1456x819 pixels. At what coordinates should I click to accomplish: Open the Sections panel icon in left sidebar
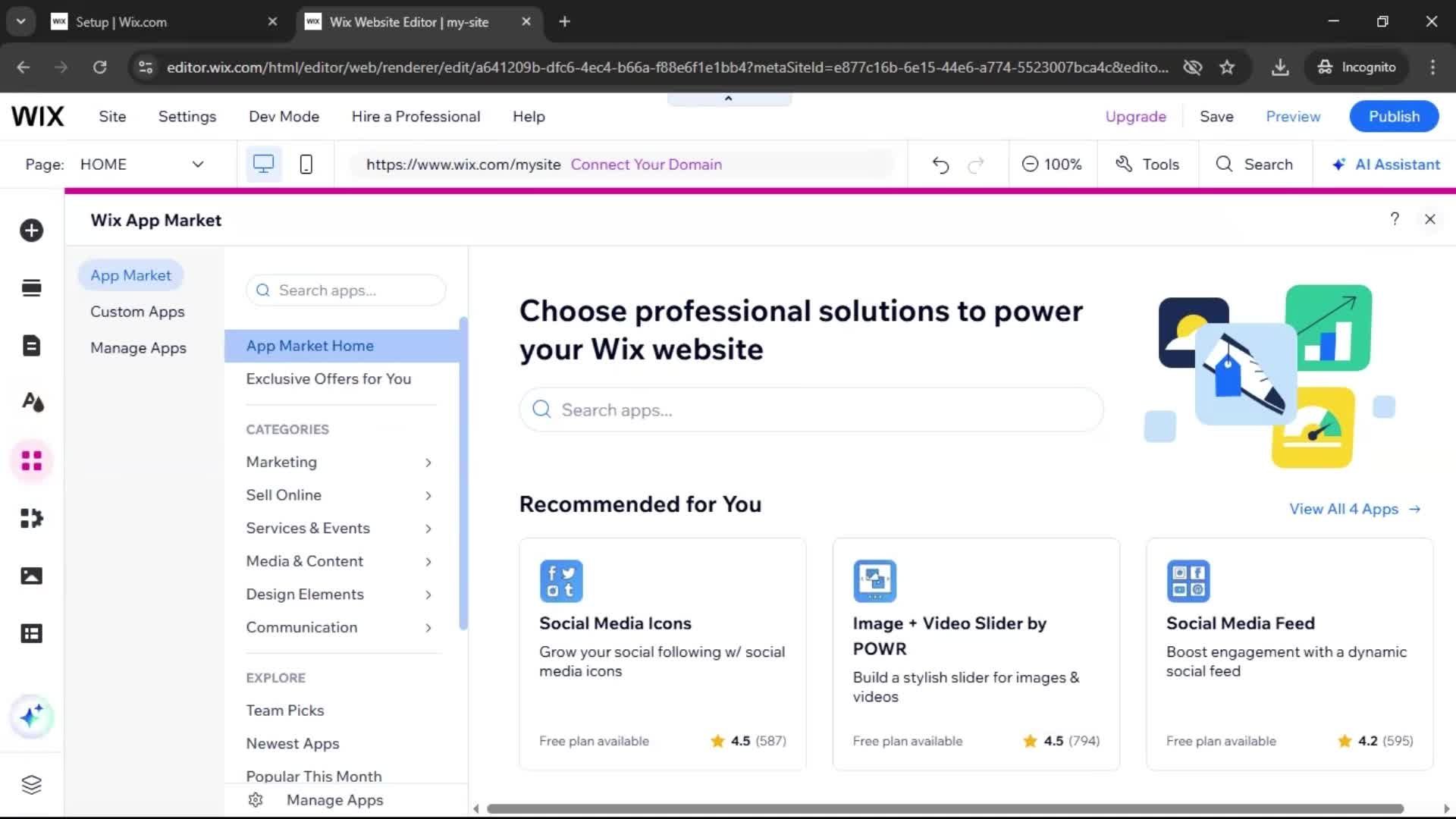31,288
